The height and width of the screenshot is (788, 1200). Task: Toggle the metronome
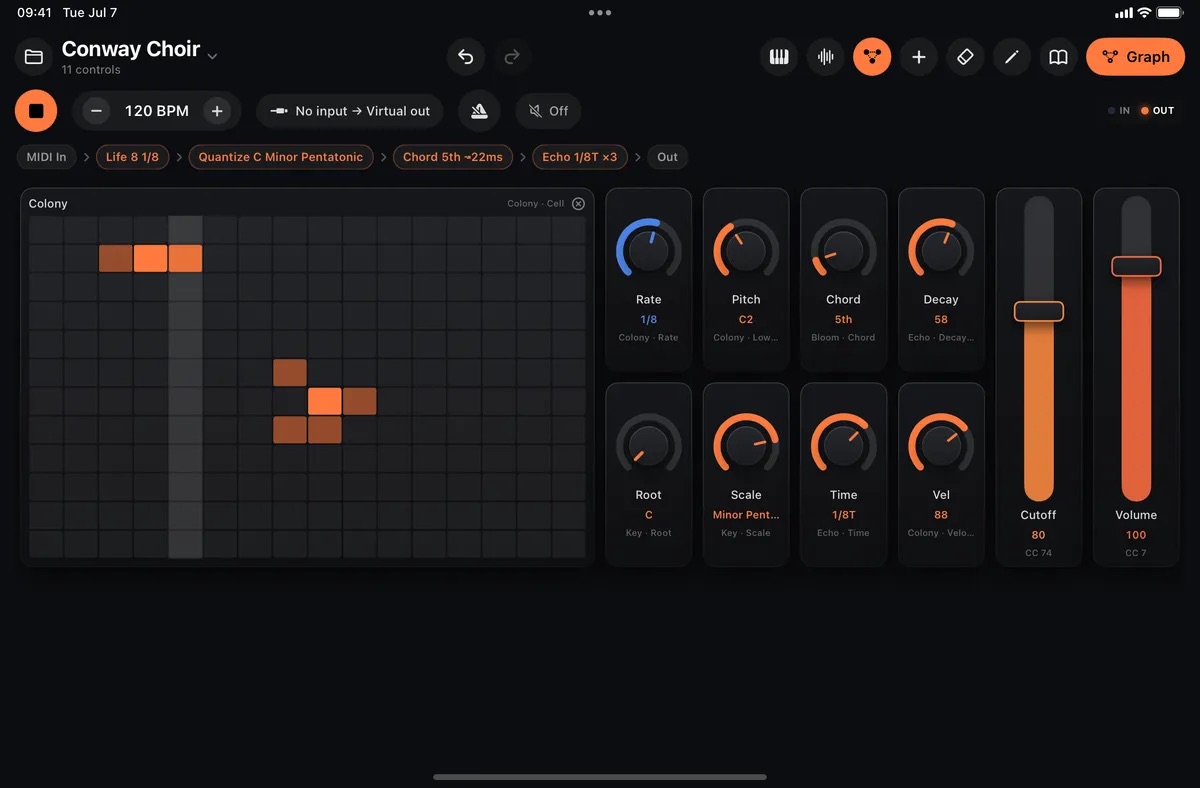click(x=479, y=111)
